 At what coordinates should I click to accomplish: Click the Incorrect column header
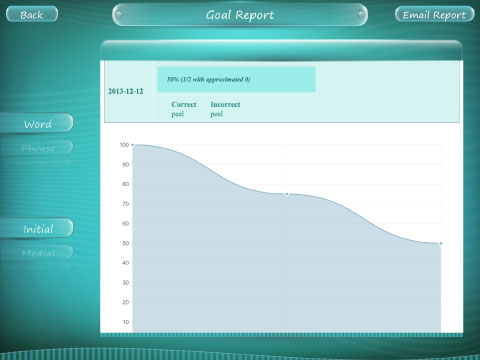(x=225, y=104)
